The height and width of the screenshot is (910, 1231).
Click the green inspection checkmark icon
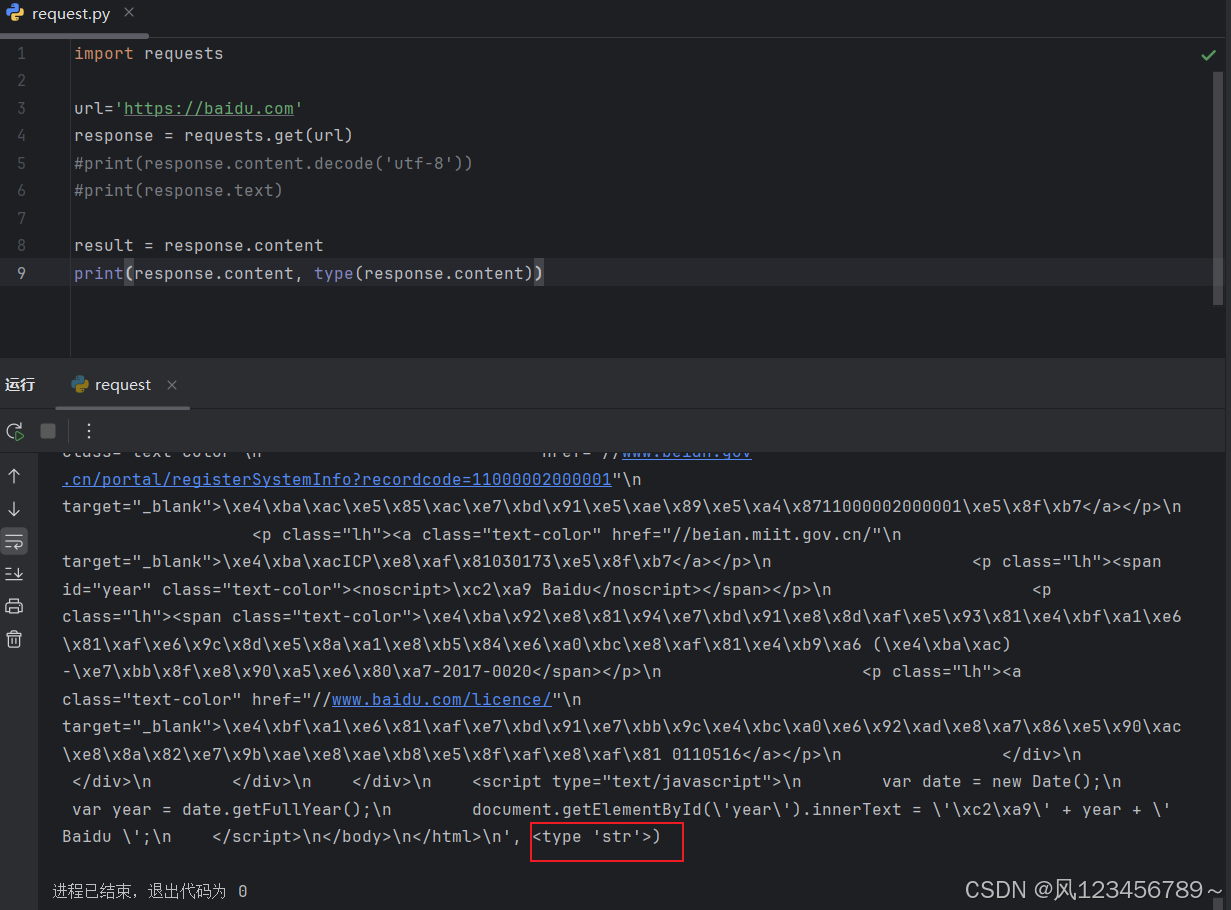click(x=1208, y=55)
